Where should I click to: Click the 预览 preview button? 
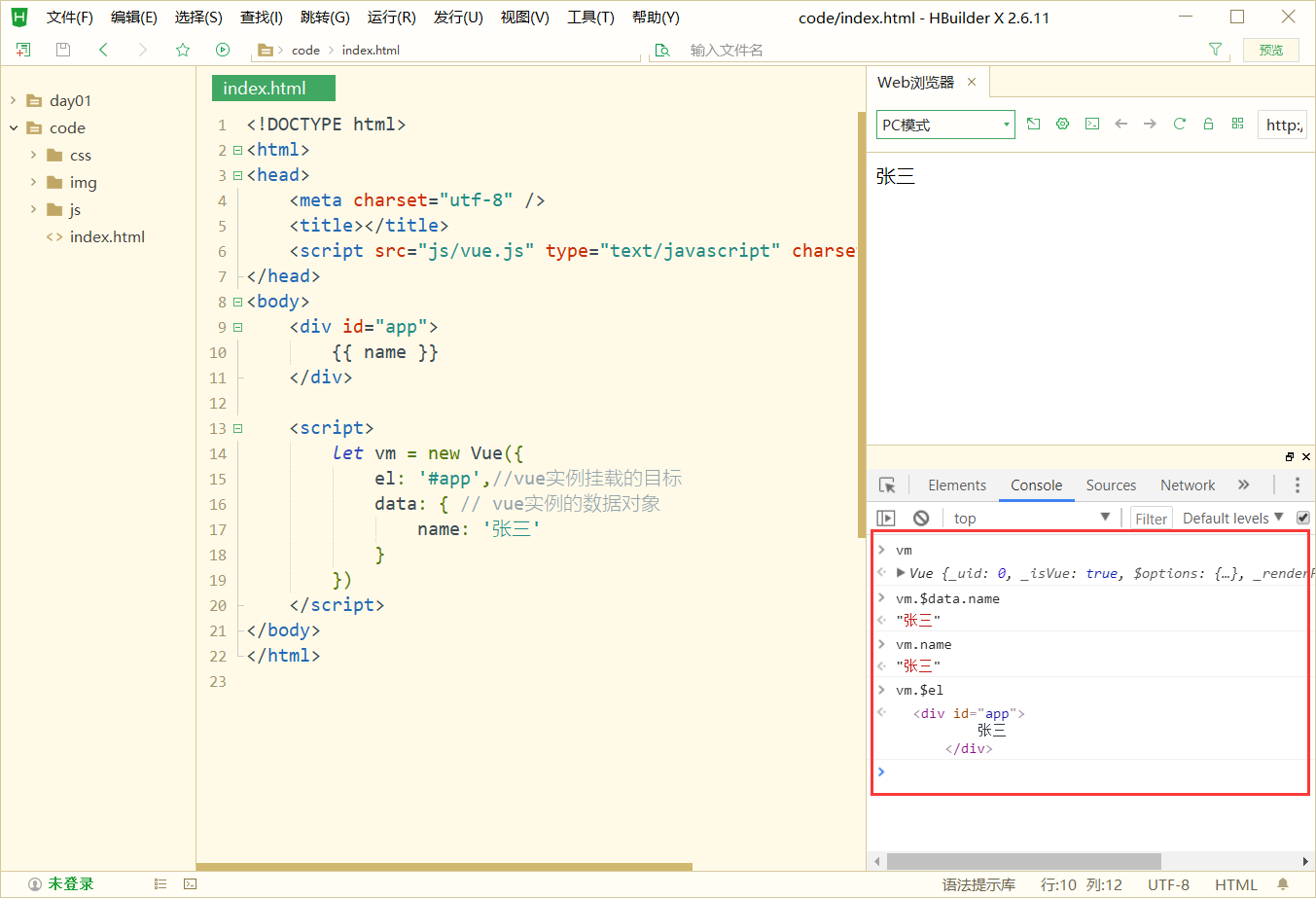1270,50
